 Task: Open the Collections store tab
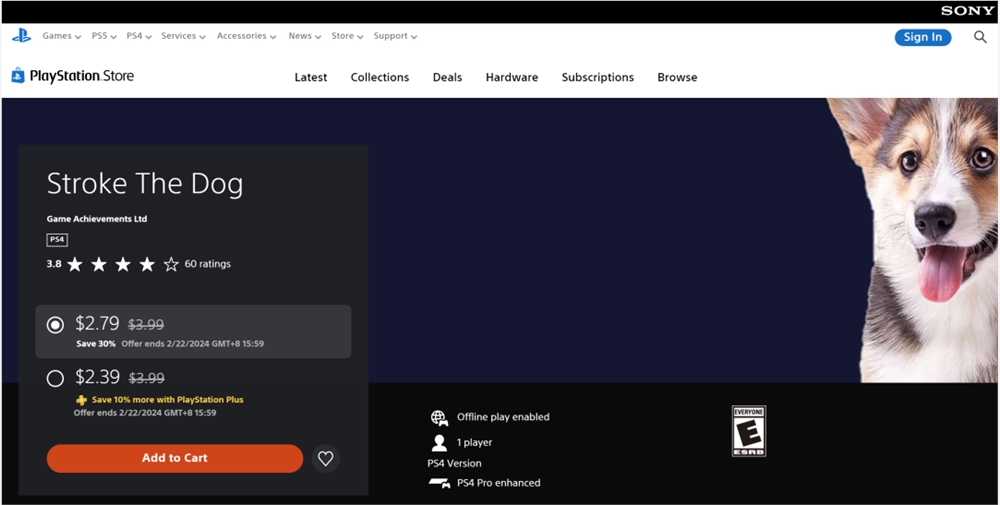pos(379,77)
